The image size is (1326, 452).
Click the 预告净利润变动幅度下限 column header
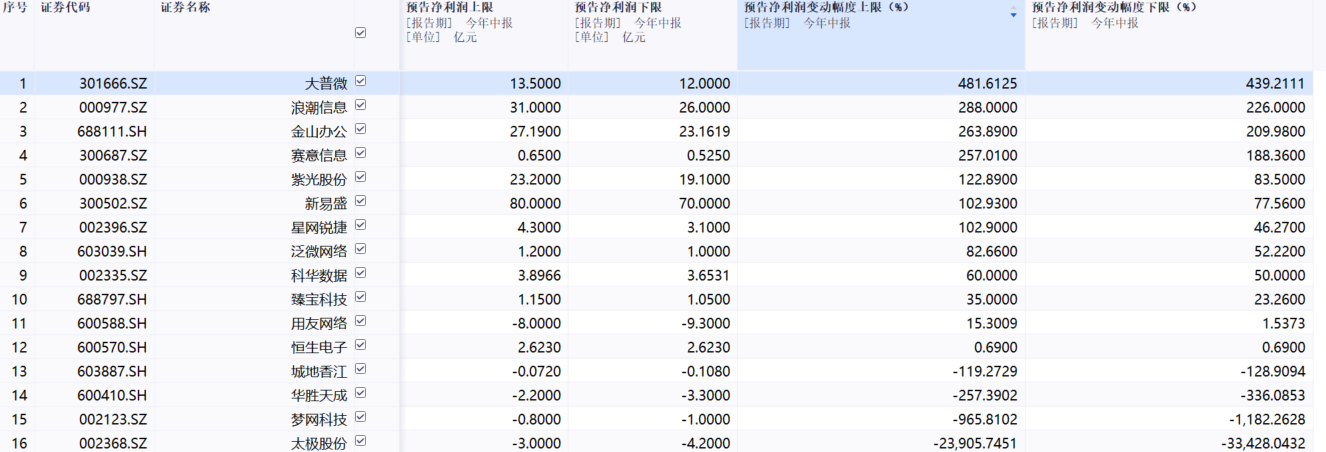pos(1114,7)
